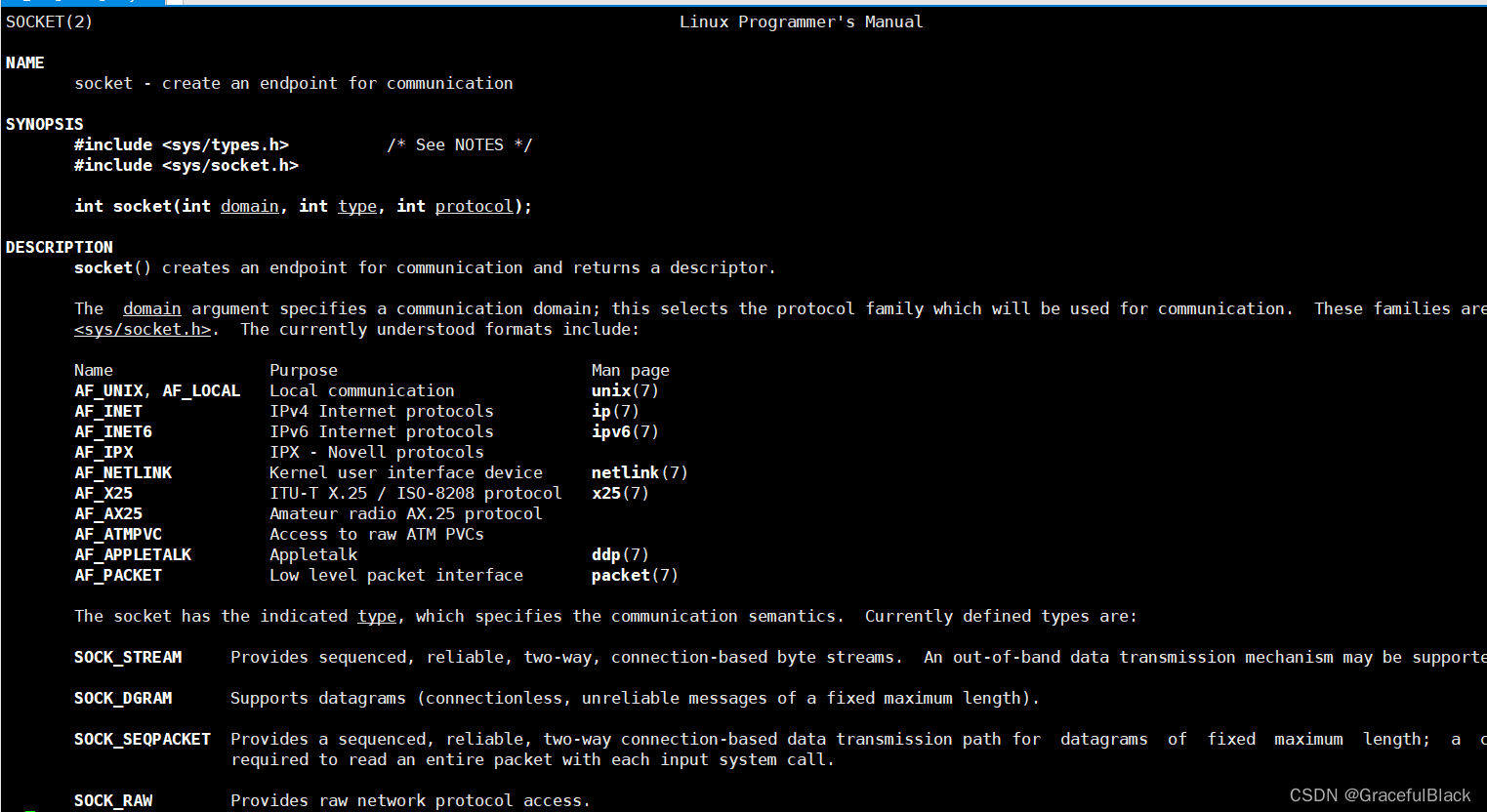The width and height of the screenshot is (1487, 812).
Task: Click the Appletalk purpose text
Action: click(313, 554)
